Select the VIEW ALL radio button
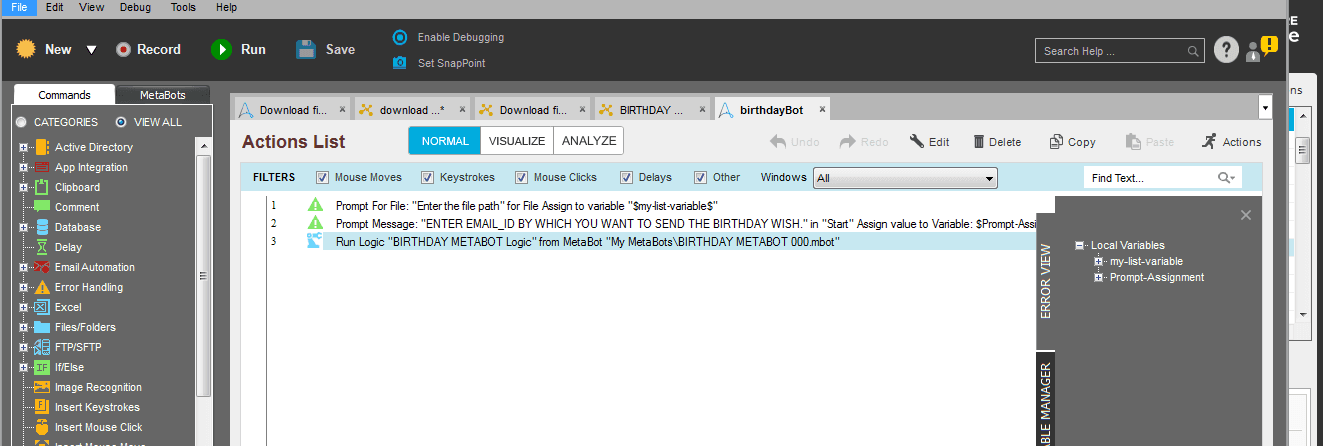 pyautogui.click(x=121, y=122)
